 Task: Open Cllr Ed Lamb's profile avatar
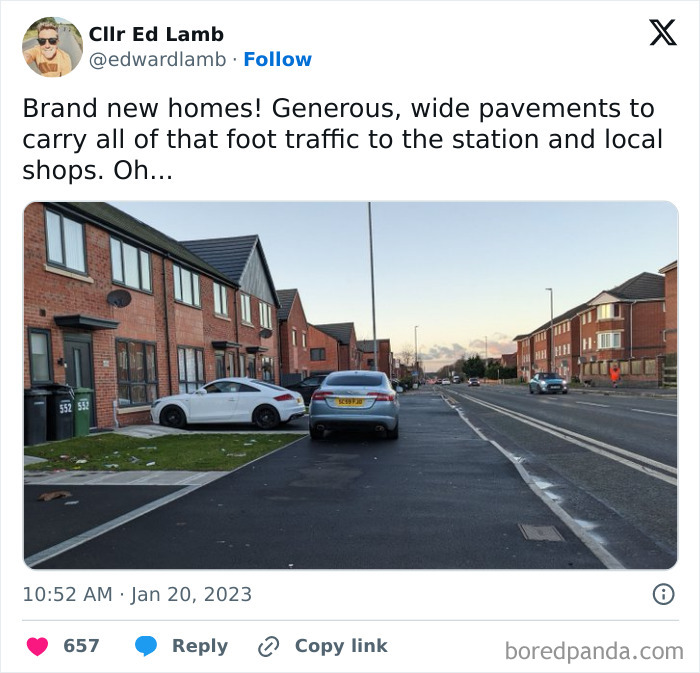tap(53, 47)
